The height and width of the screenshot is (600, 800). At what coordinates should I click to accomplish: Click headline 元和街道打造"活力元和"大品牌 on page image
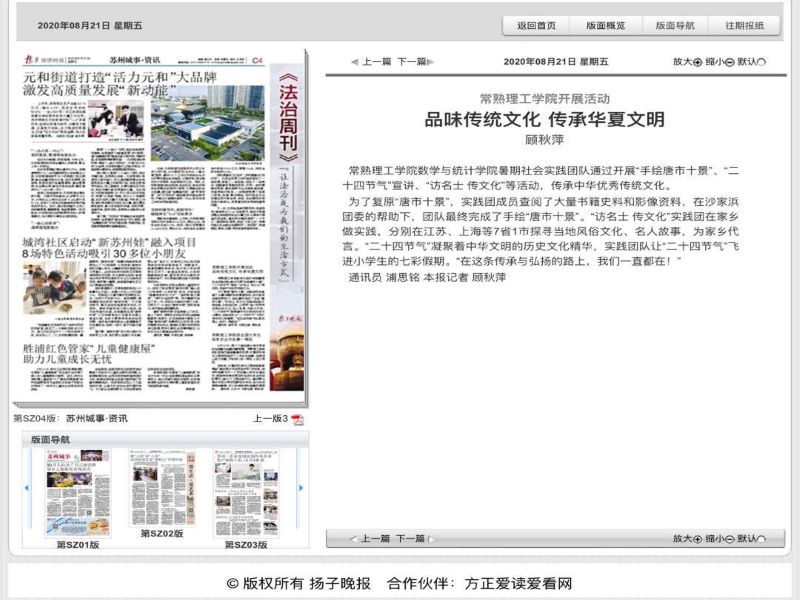[x=120, y=78]
